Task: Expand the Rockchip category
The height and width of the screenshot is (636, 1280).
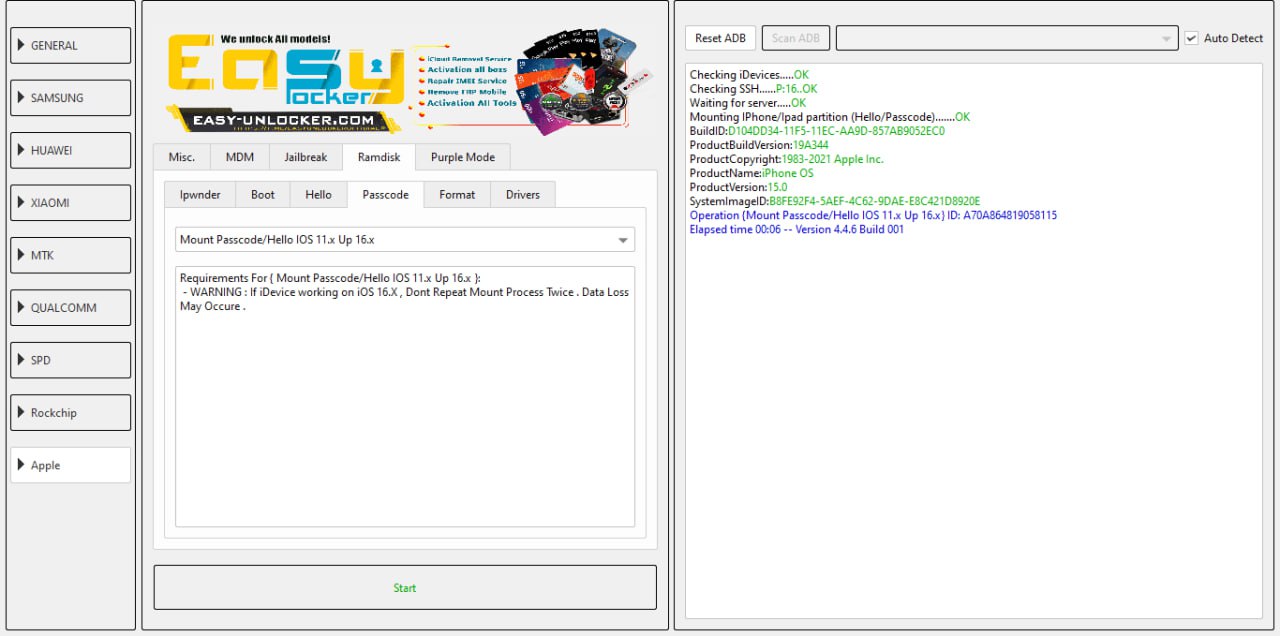Action: coord(71,413)
